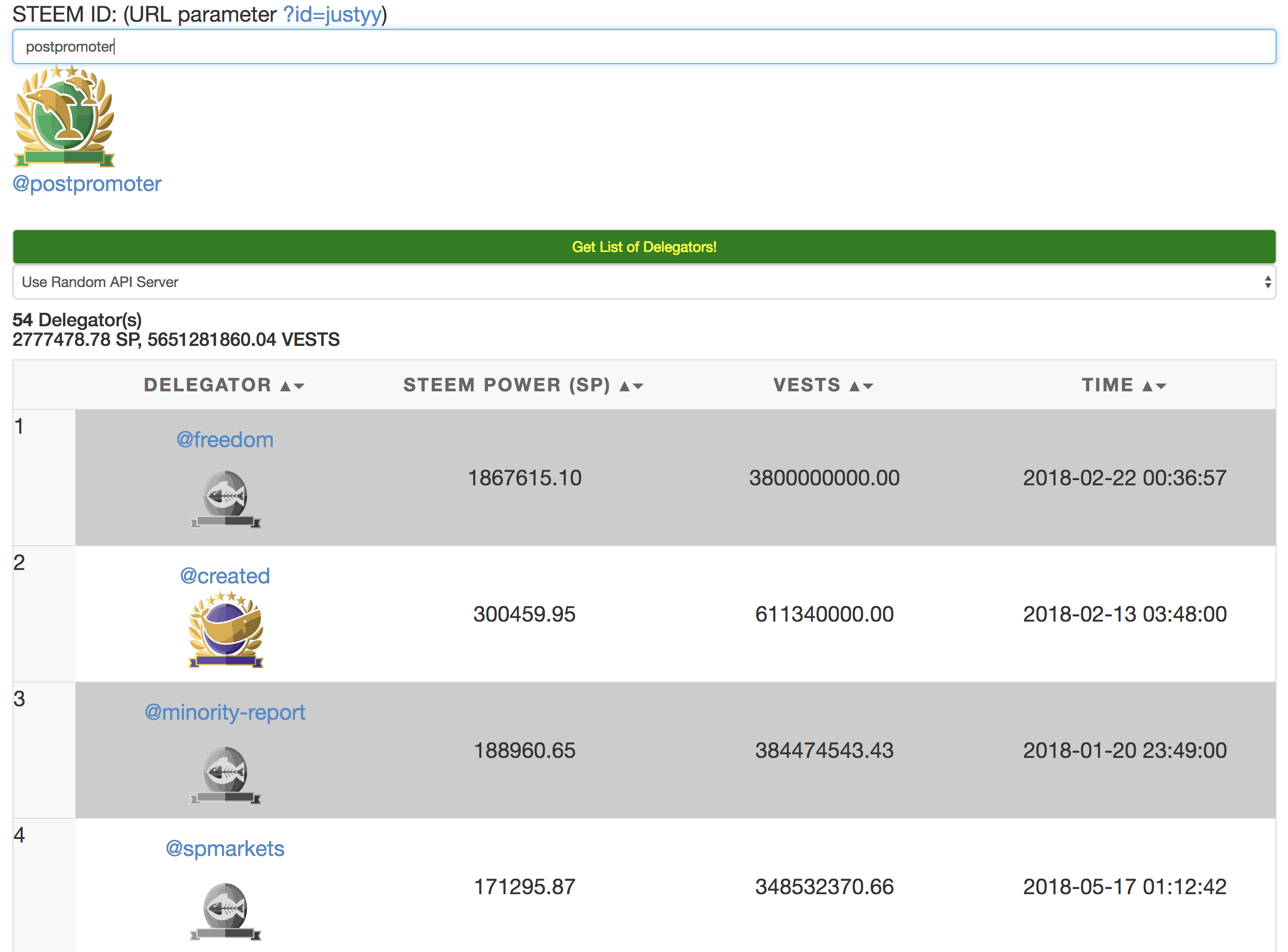Select the 1867615.10 SP value

[525, 478]
